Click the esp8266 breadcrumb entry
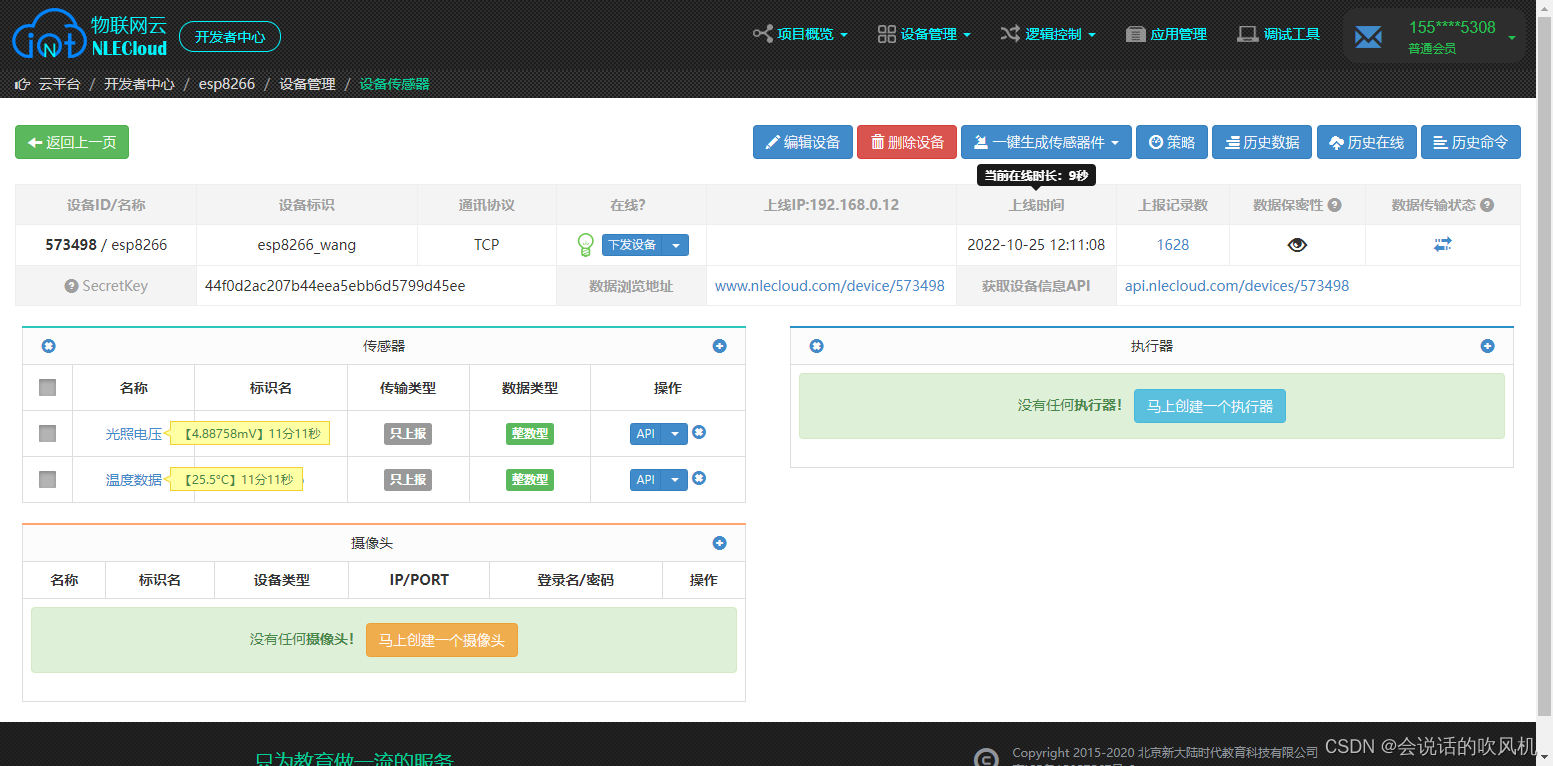The height and width of the screenshot is (766, 1553). coord(227,84)
